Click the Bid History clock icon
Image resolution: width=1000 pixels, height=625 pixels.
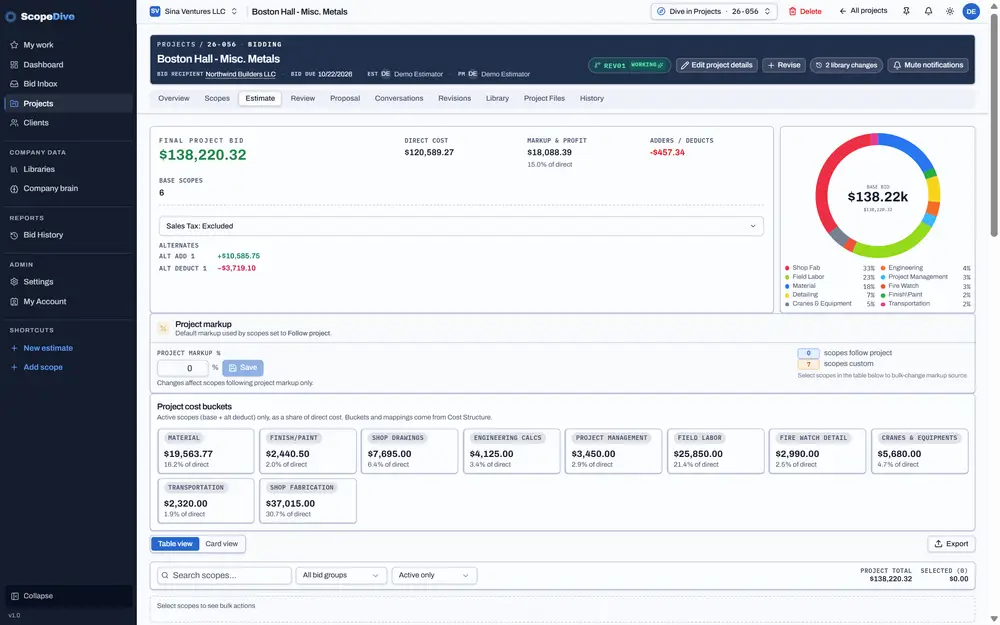pyautogui.click(x=14, y=235)
